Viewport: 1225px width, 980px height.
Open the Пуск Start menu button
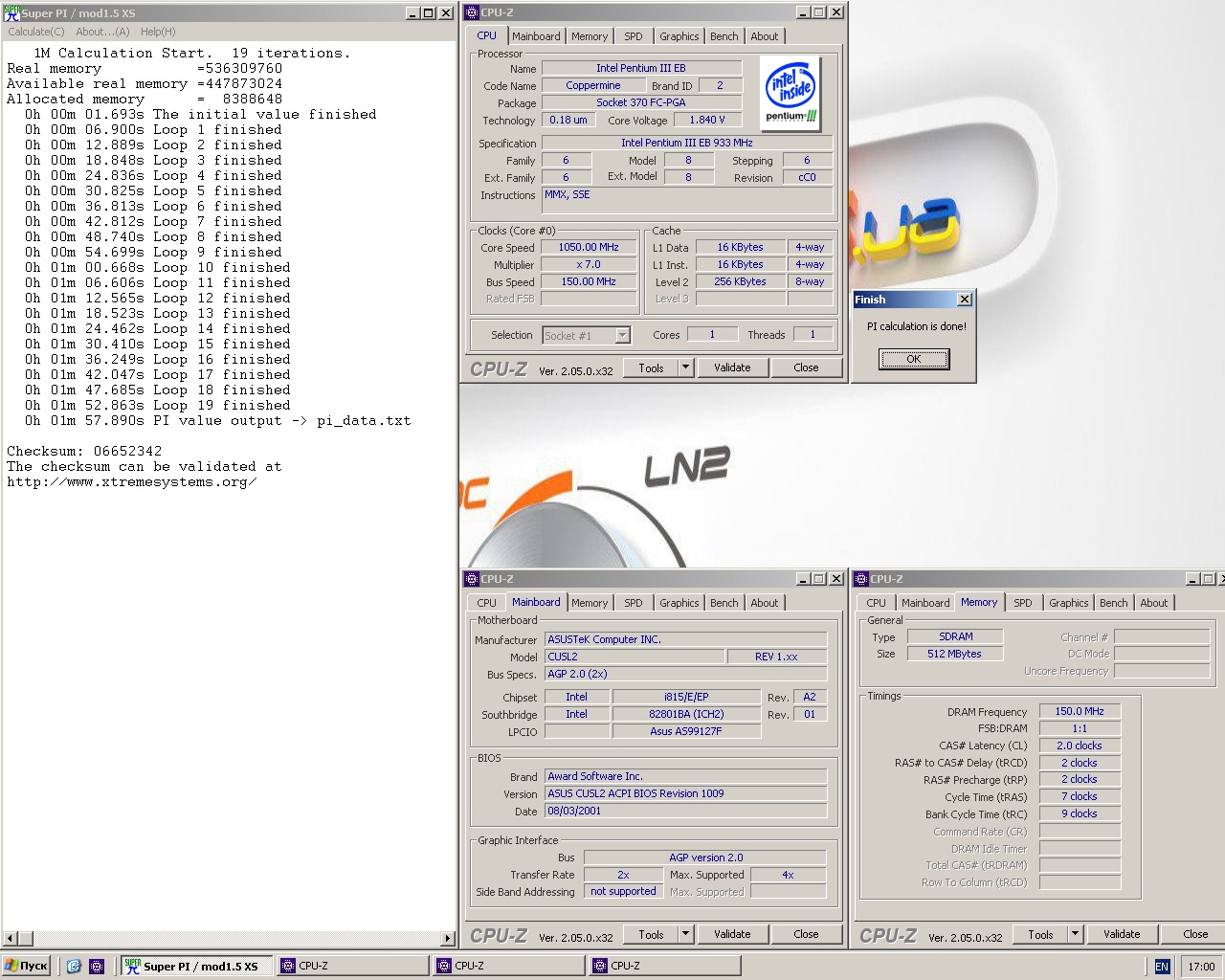point(26,966)
